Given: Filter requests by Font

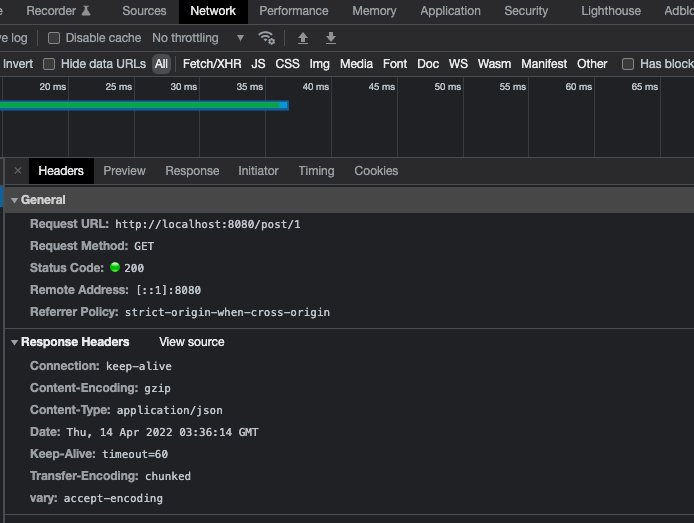Looking at the screenshot, I should point(395,64).
